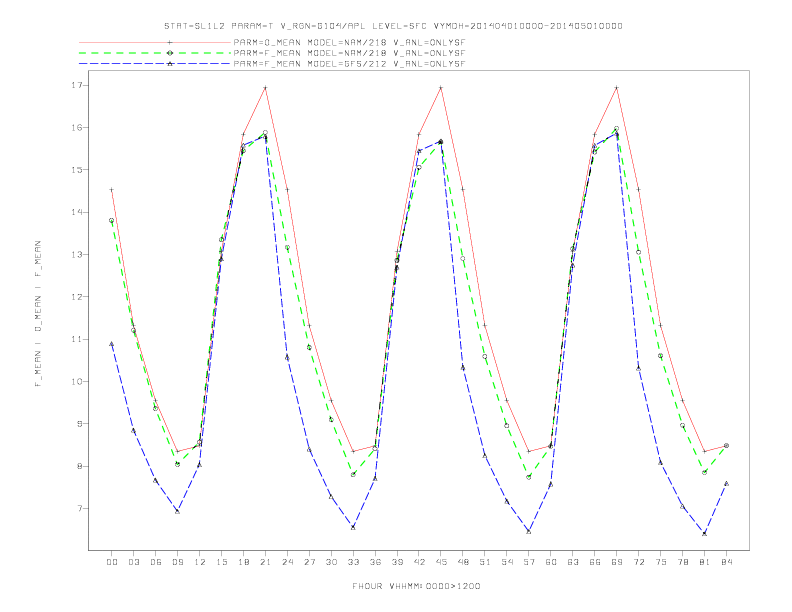Click the y-axis tick label 17
This screenshot has height=612, width=792.
tap(77, 85)
